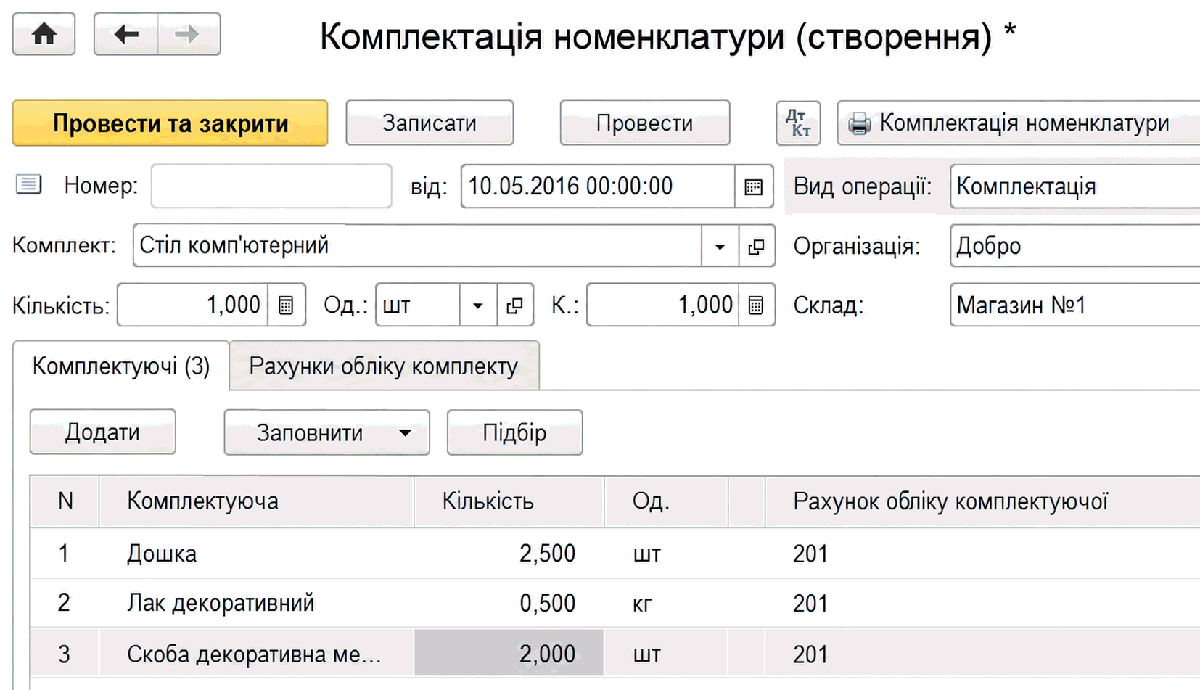Navigate back with the left arrow
The width and height of the screenshot is (1200, 690).
(x=126, y=35)
